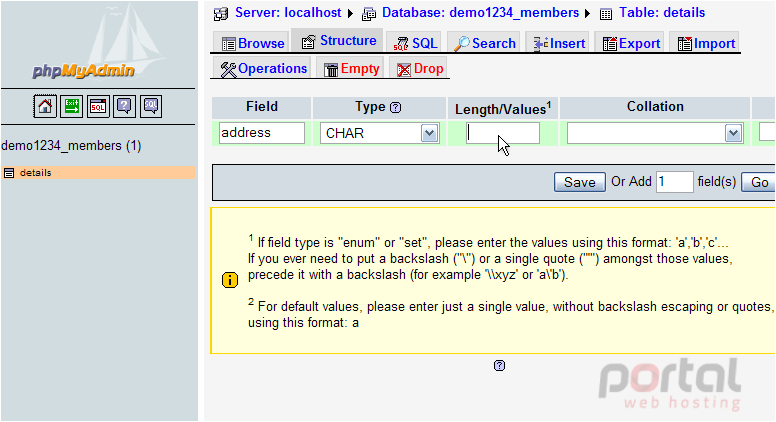Select the details table in sidebar
Viewport: 776px width, 422px height.
coord(36,173)
